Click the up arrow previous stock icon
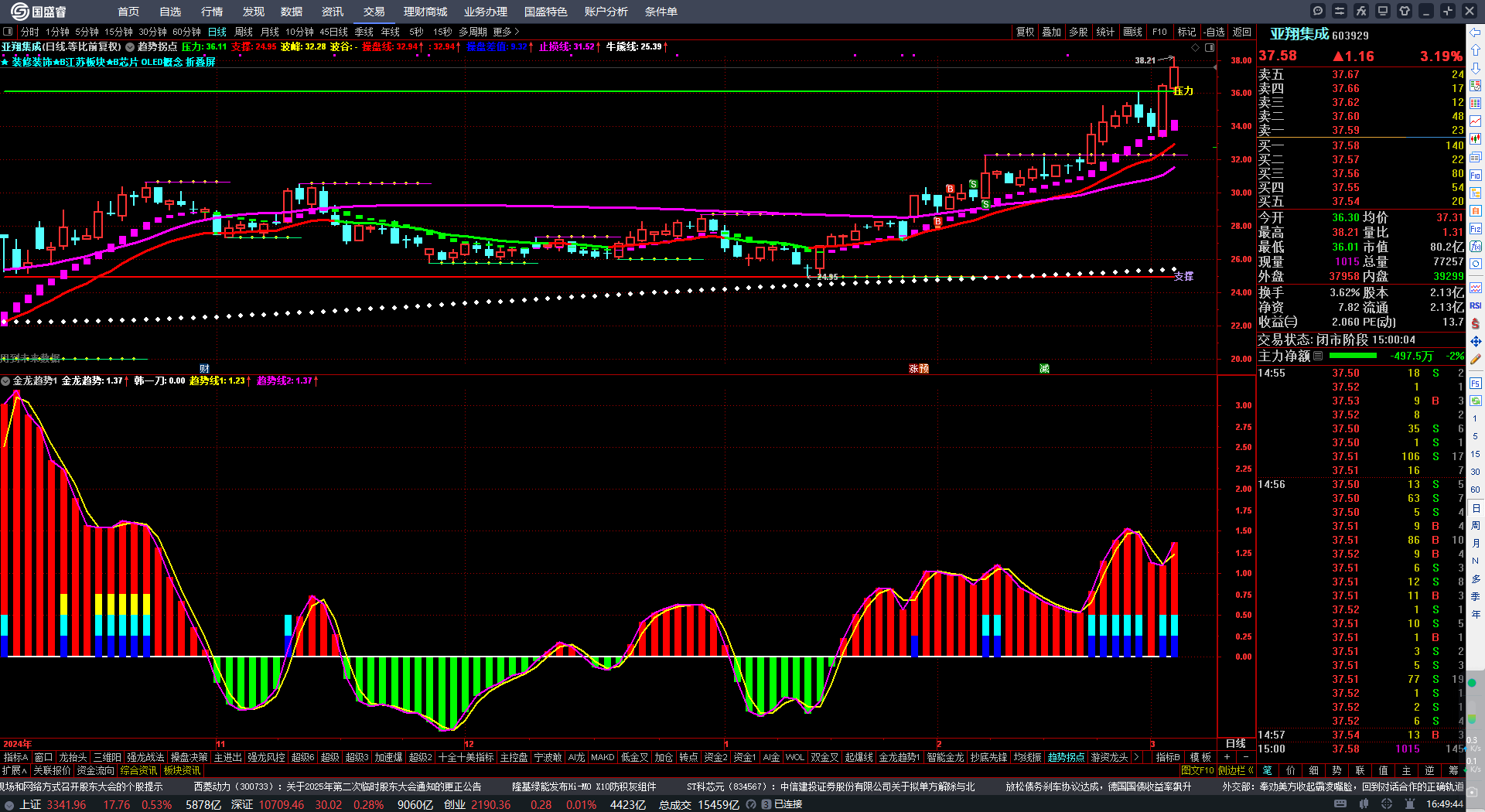 tap(1476, 50)
